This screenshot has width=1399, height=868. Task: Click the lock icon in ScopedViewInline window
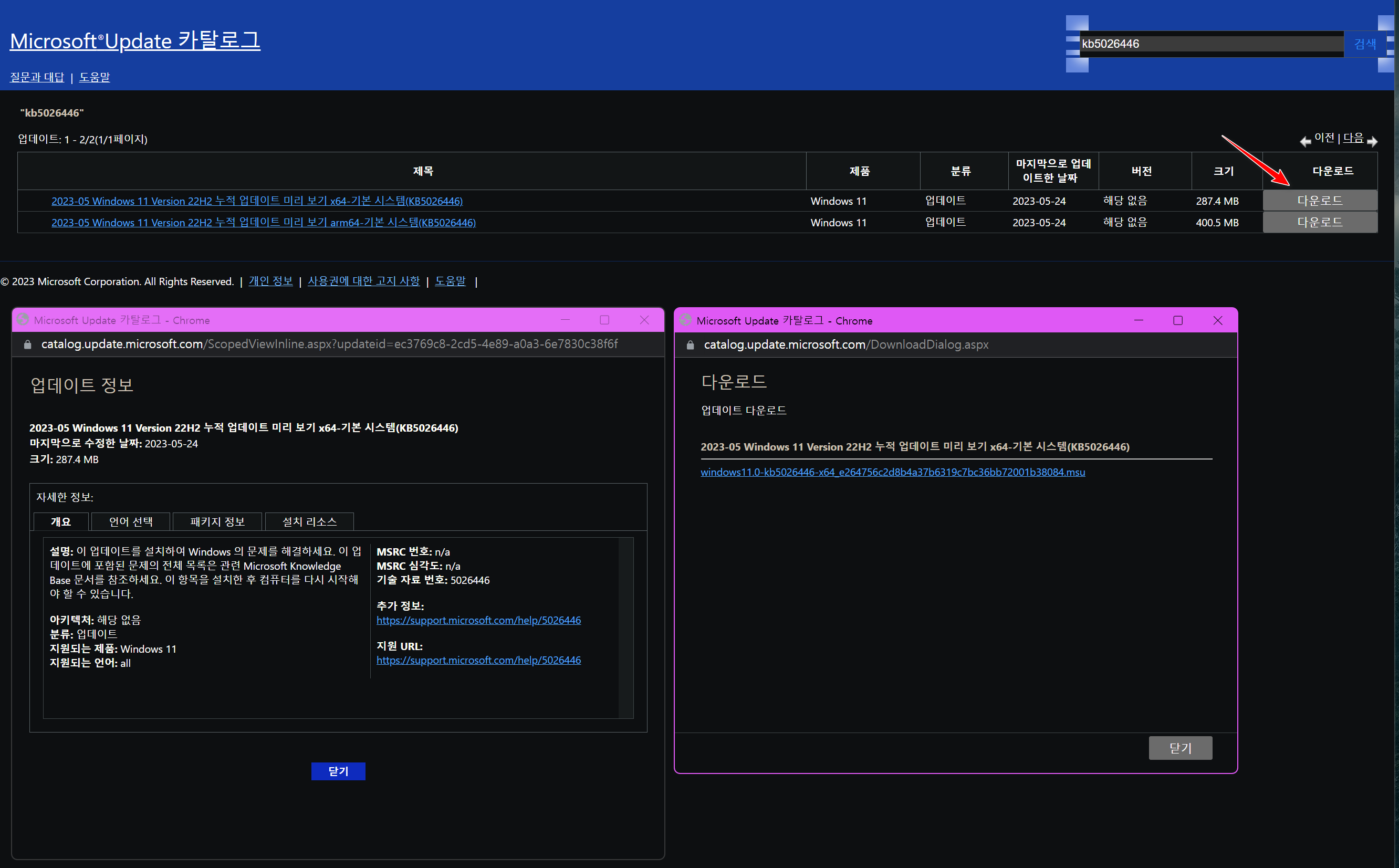click(x=27, y=344)
